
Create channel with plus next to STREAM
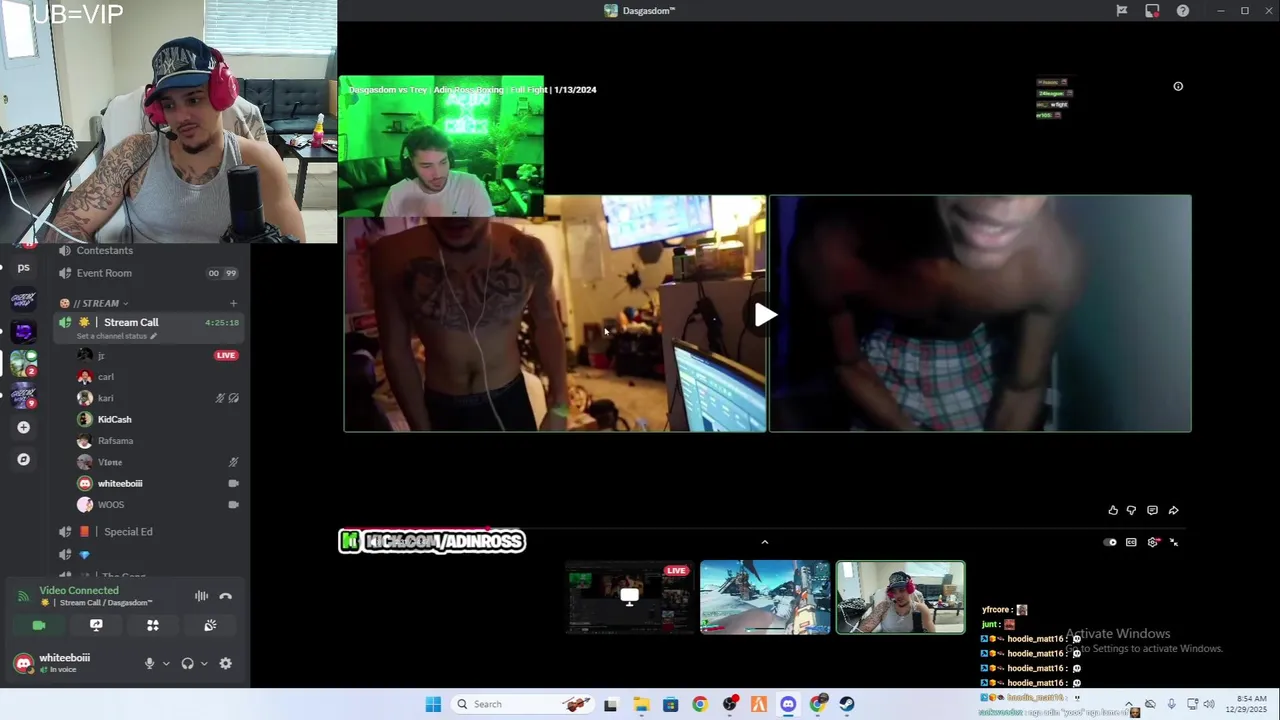pos(233,303)
